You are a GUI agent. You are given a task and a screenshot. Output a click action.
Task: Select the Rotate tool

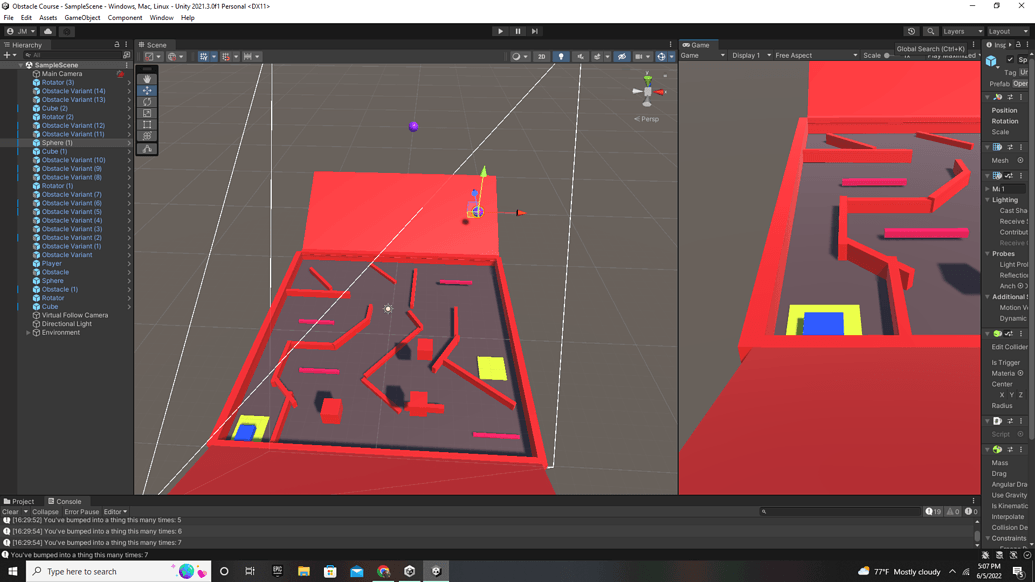[147, 101]
